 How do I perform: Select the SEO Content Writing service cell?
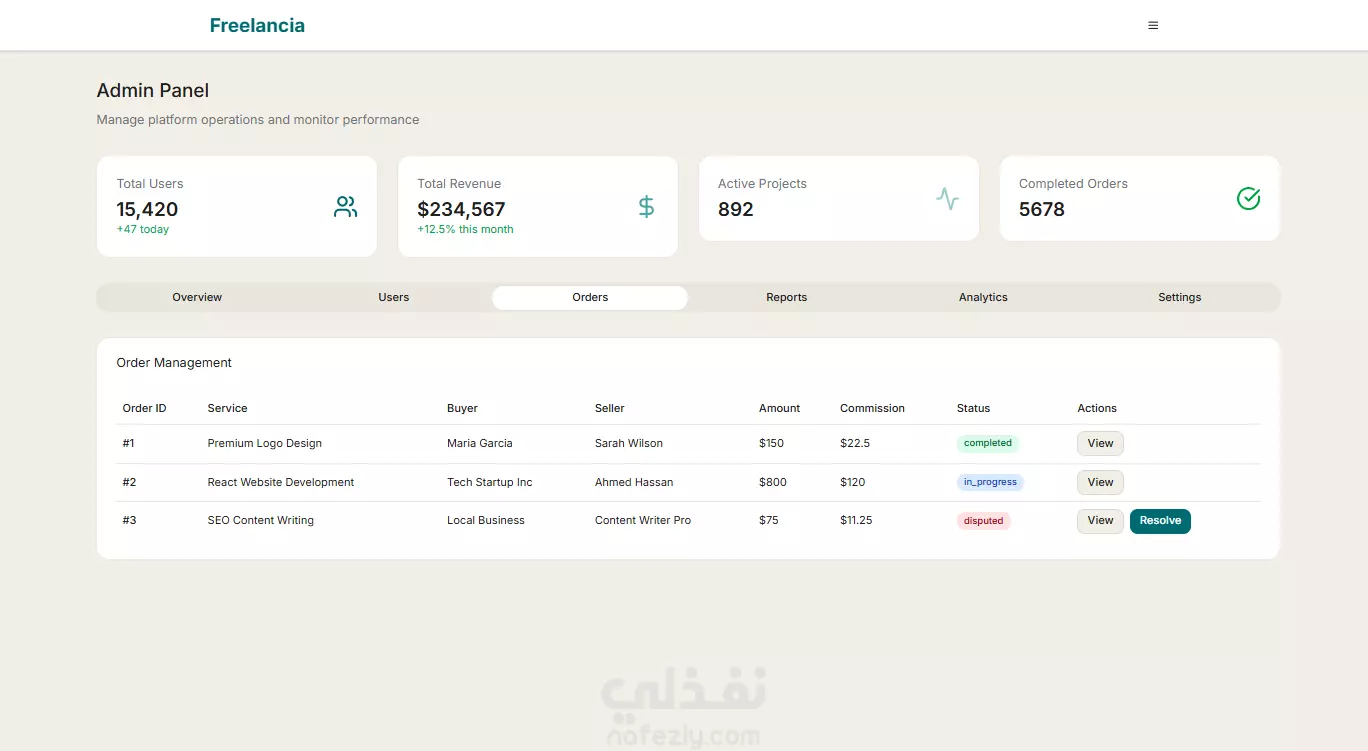click(x=260, y=521)
